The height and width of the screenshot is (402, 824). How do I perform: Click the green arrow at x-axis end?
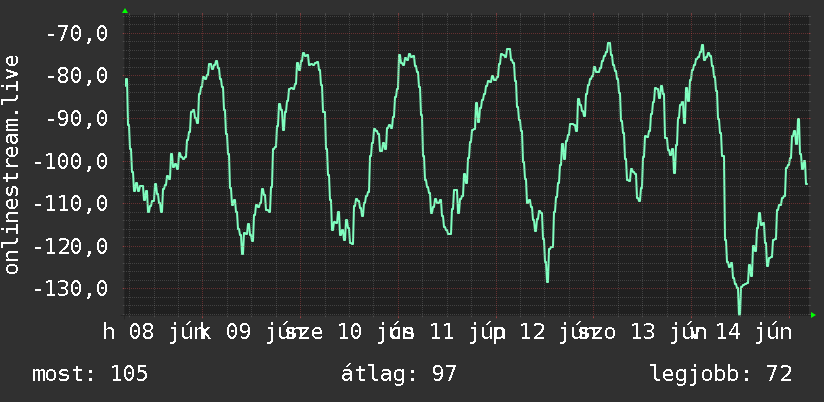(813, 315)
